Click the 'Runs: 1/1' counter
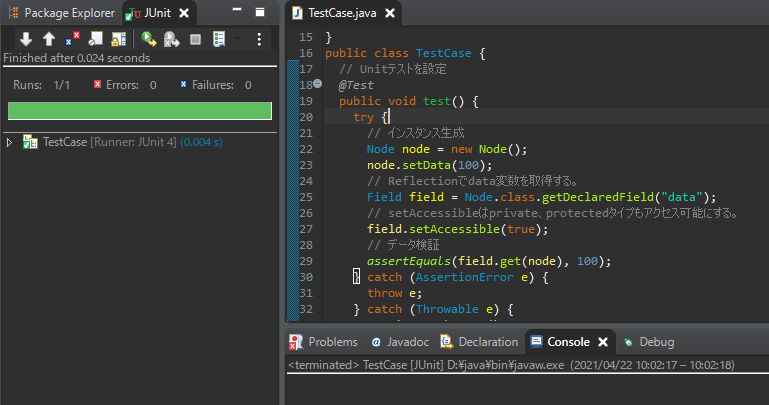The height and width of the screenshot is (405, 769). coord(42,85)
